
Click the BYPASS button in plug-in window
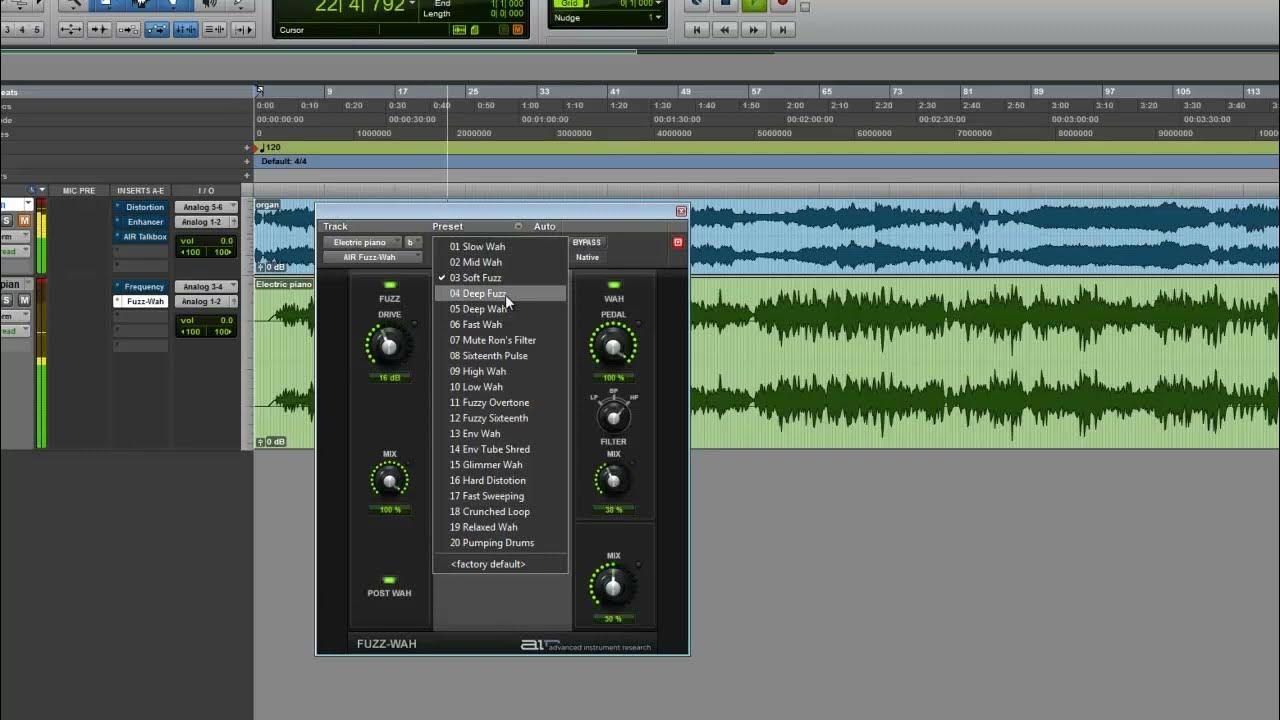pos(587,242)
